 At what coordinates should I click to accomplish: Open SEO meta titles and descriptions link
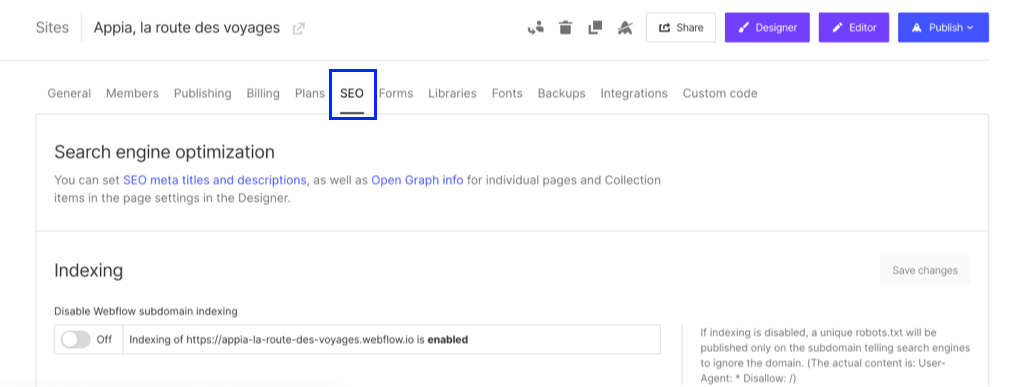(x=215, y=180)
